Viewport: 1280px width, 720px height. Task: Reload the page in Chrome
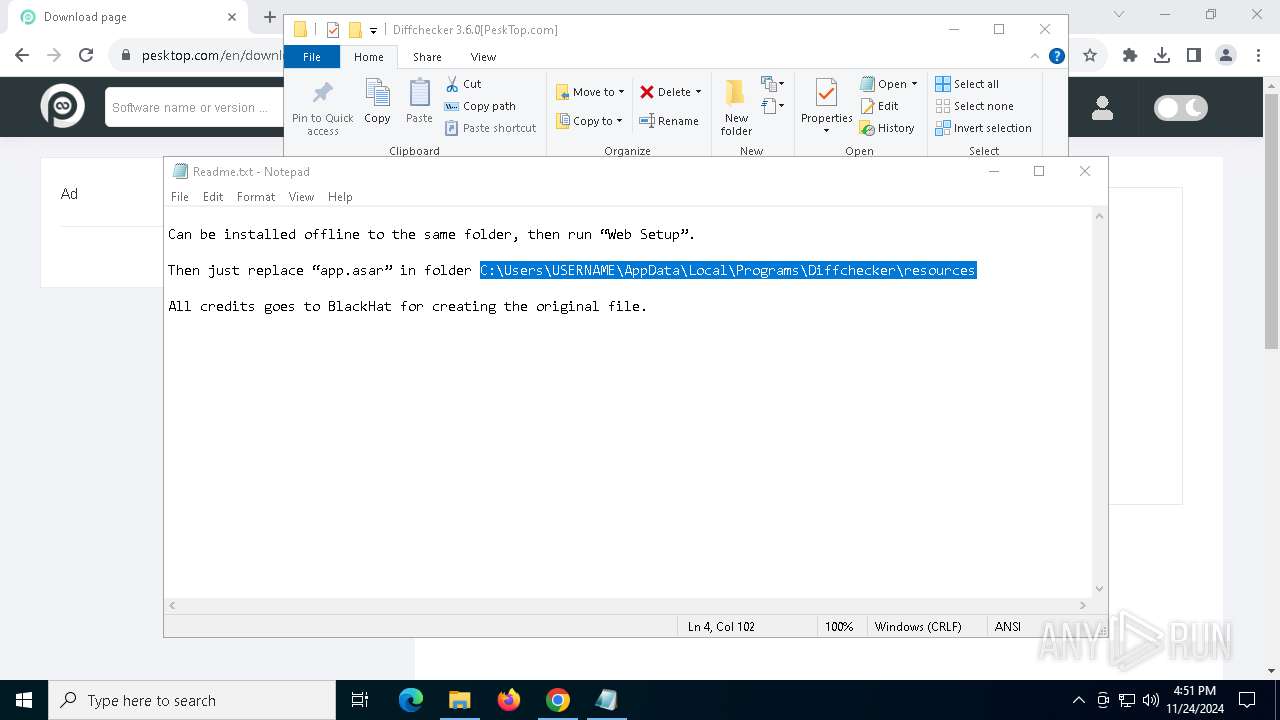[x=86, y=55]
